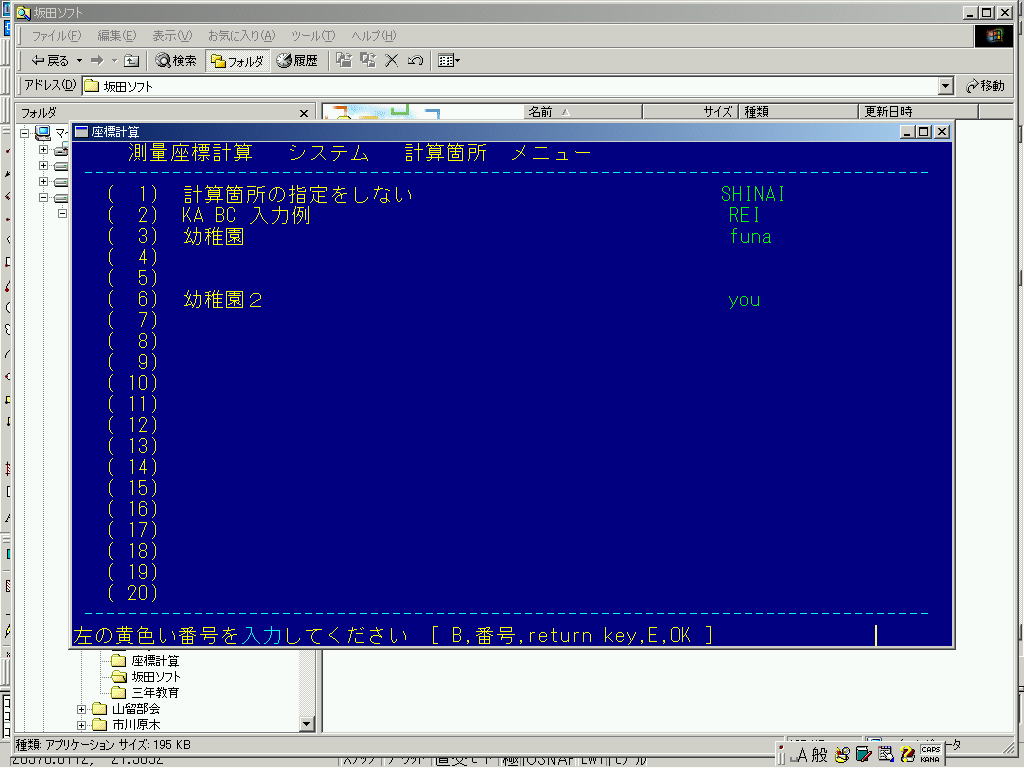Open the IME help icon
Screen dimensions: 1024x768
(x=907, y=755)
